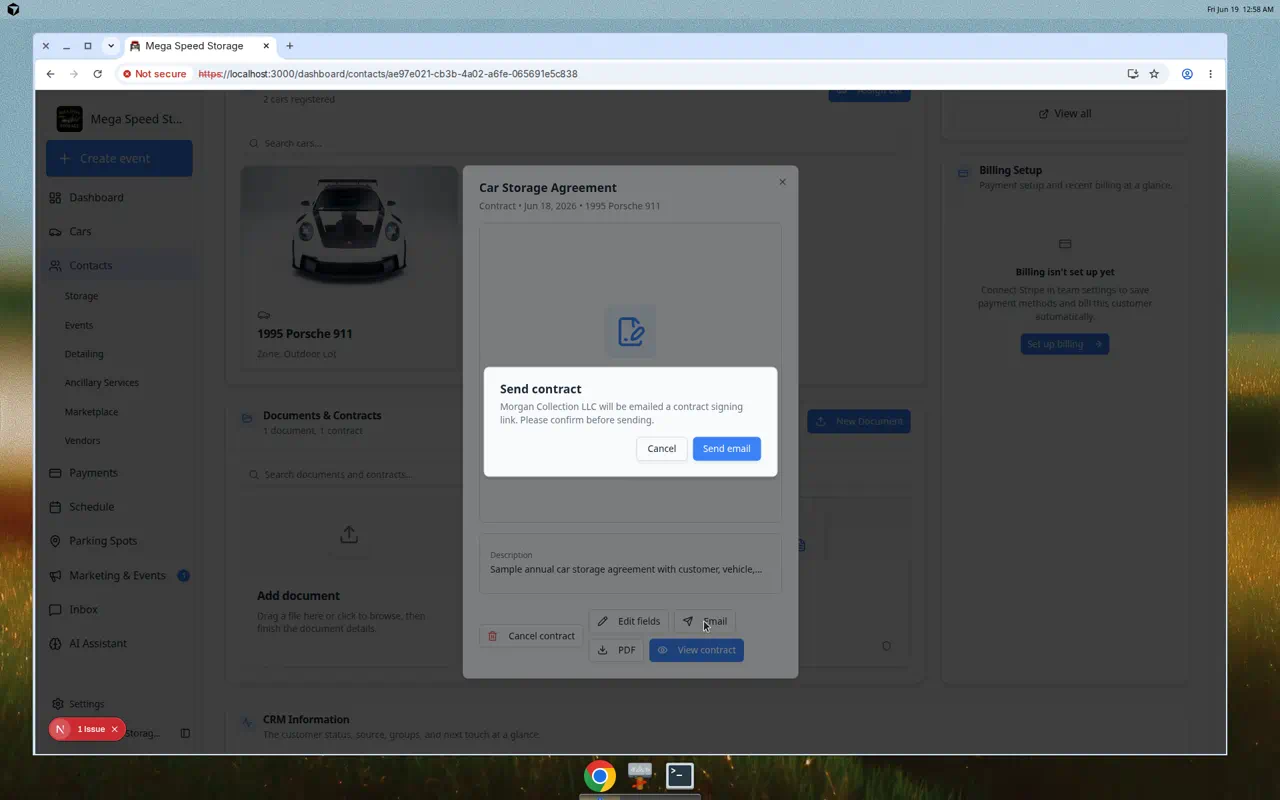1280x800 pixels.
Task: Download the contract as PDF
Action: [x=616, y=650]
